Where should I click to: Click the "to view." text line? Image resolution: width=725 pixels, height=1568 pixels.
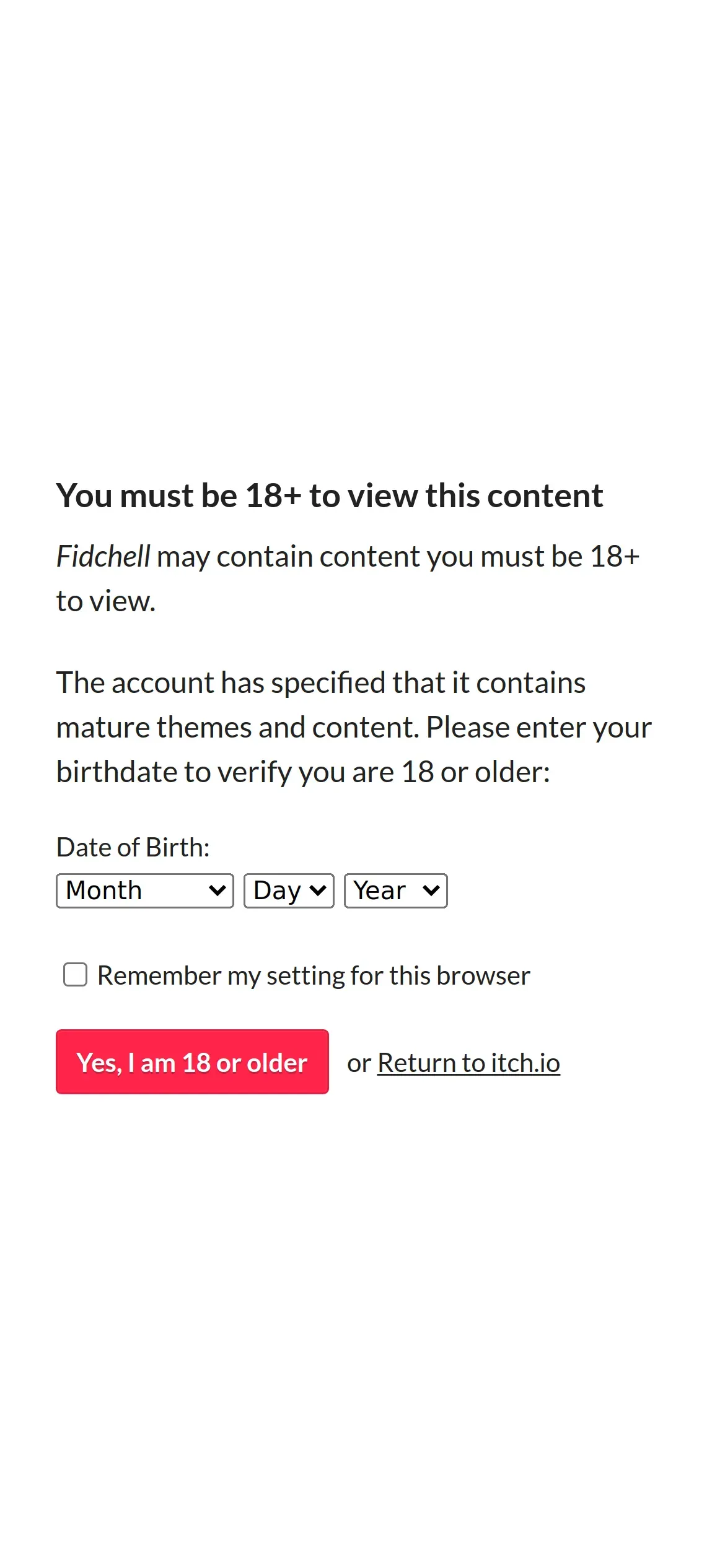click(x=106, y=601)
